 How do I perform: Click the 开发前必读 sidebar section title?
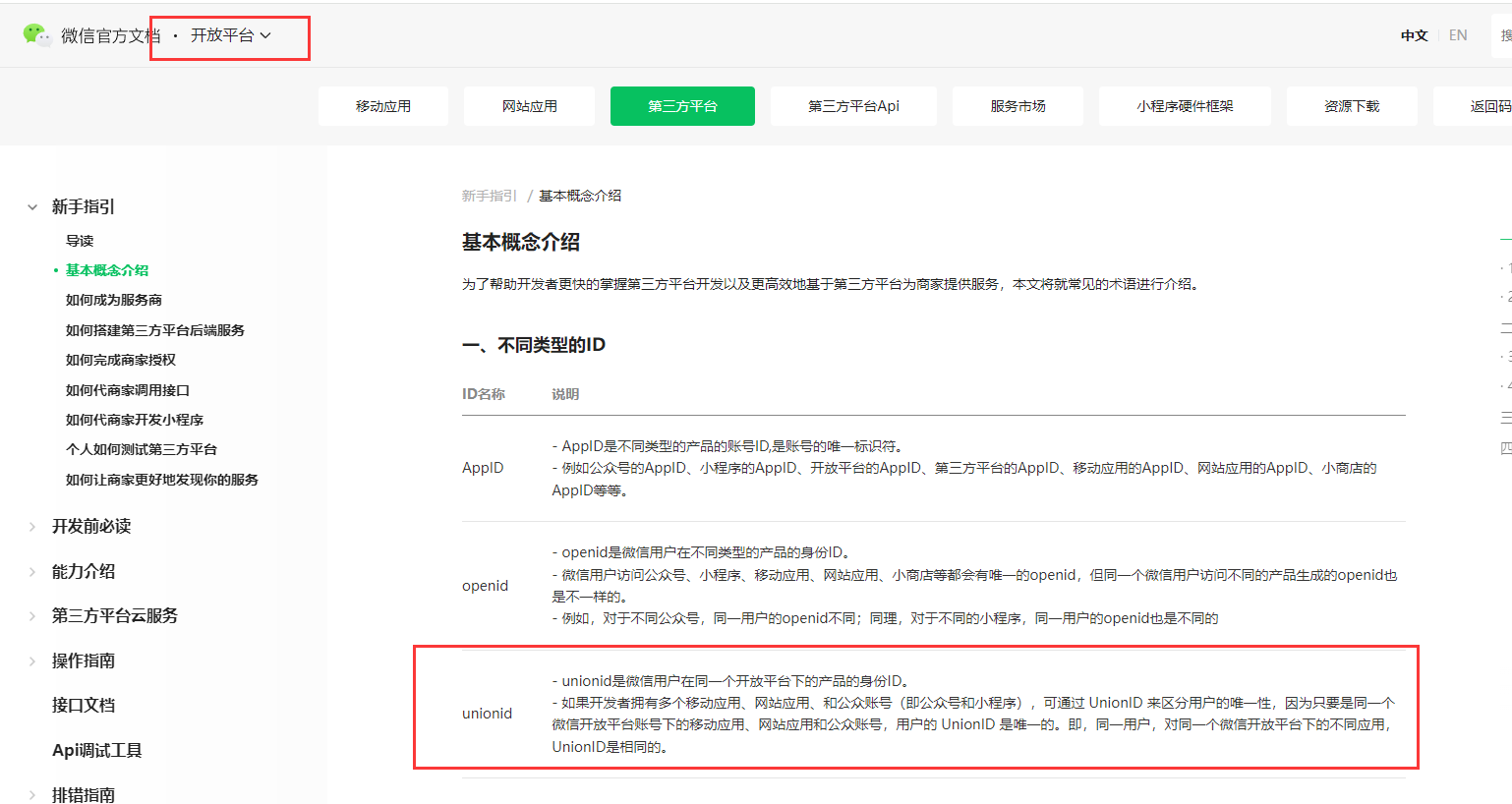[91, 527]
